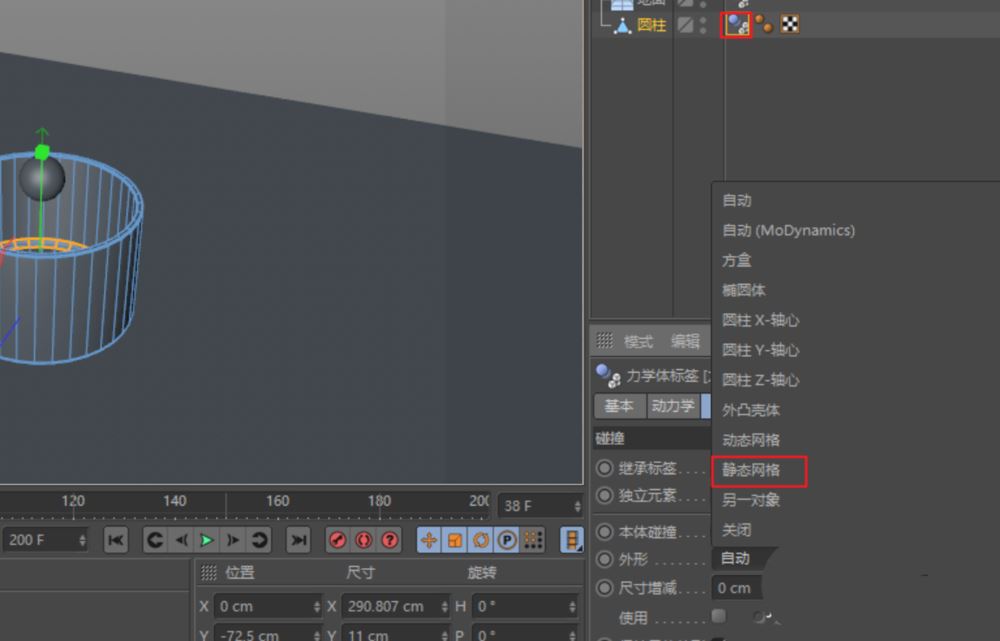Toggle the 圆柱 layer square with diagonal
1000x641 pixels.
click(x=686, y=25)
